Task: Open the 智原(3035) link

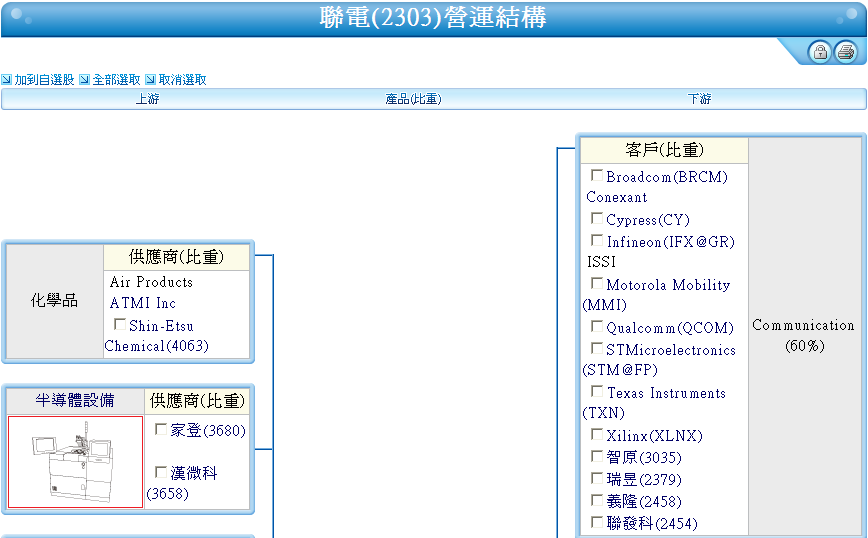Action: click(x=644, y=458)
